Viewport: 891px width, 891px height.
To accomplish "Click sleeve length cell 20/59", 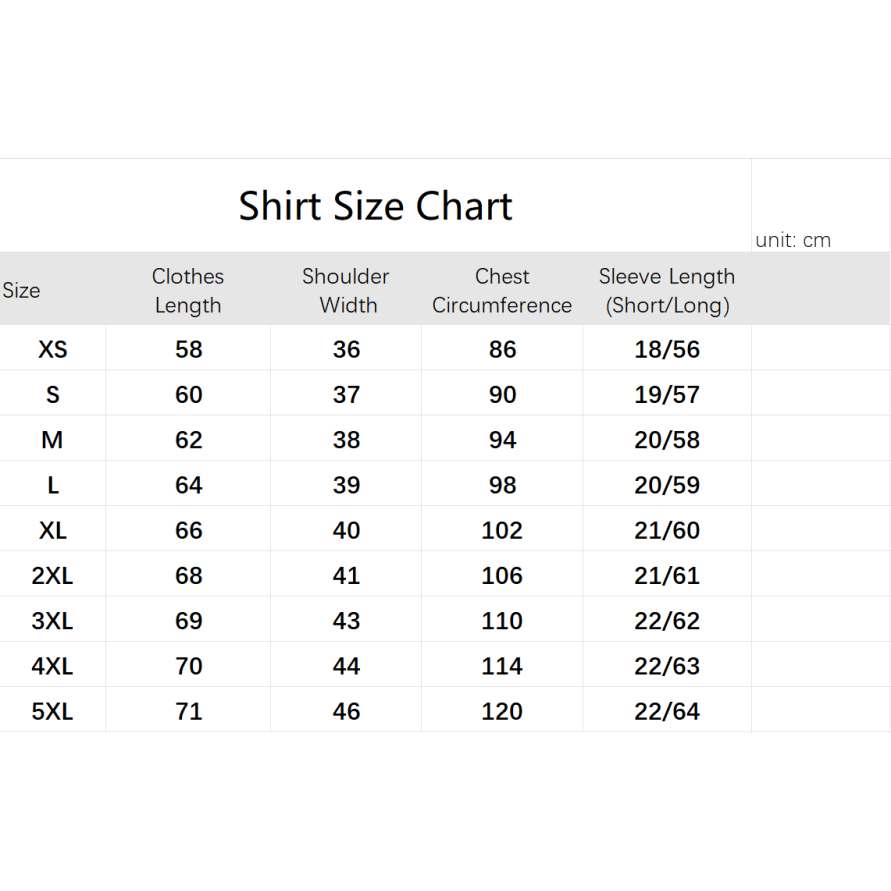I will 667,485.
